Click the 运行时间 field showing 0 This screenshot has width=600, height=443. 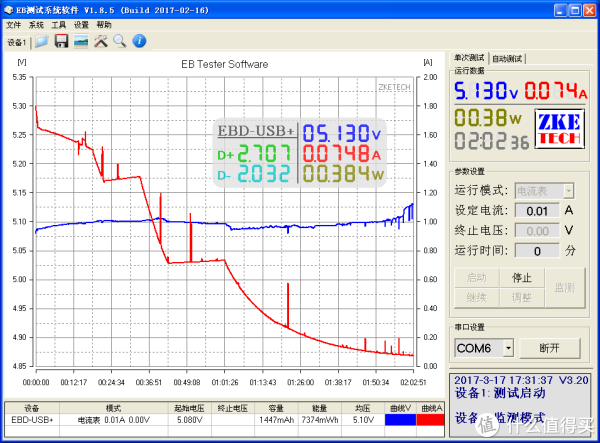tap(537, 251)
